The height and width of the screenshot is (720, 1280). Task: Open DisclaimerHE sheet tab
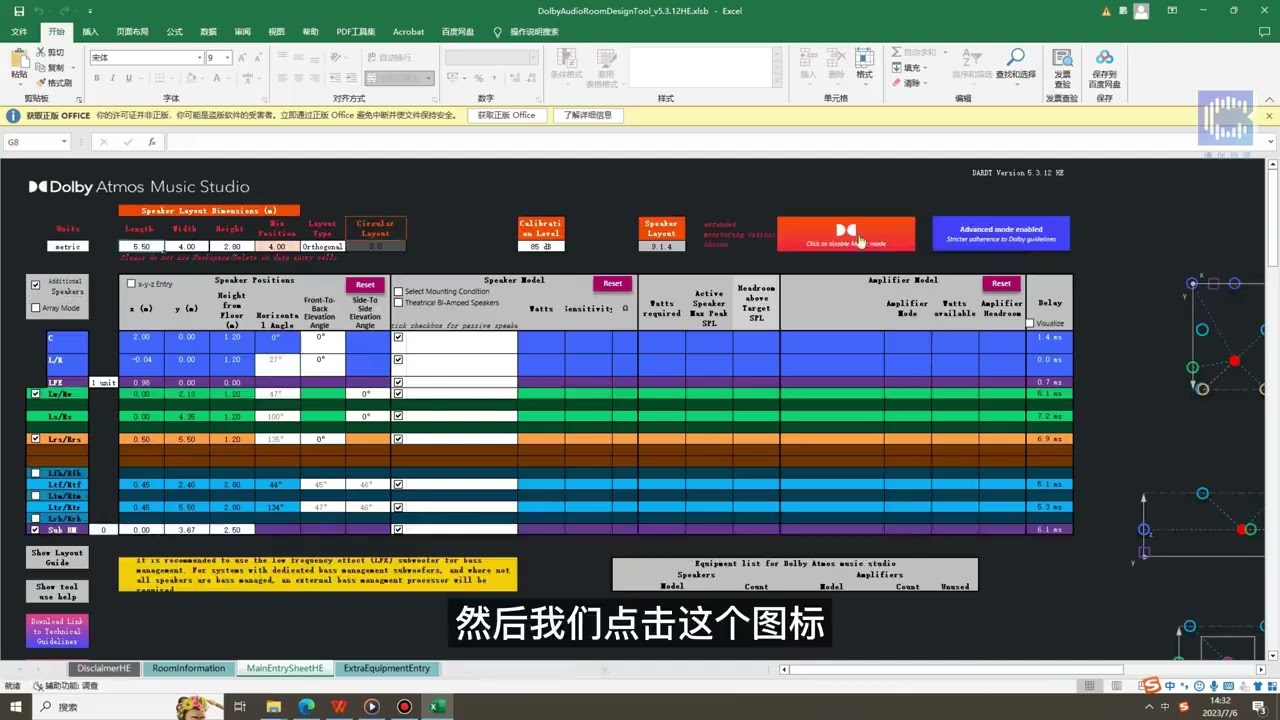[x=104, y=668]
